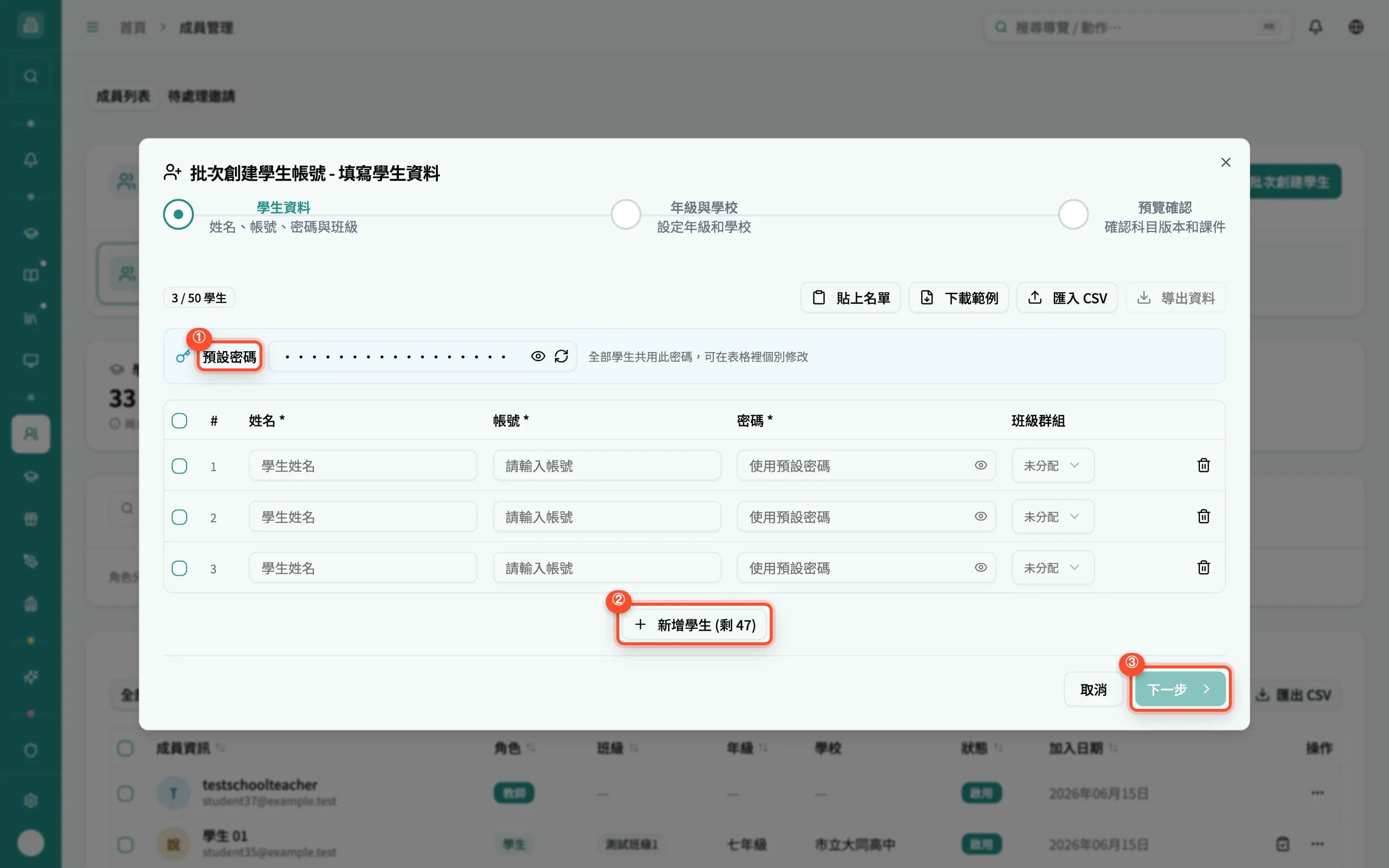Screen dimensions: 1389x868
Task: Open the sidebar settings gear icon
Action: coord(30,800)
